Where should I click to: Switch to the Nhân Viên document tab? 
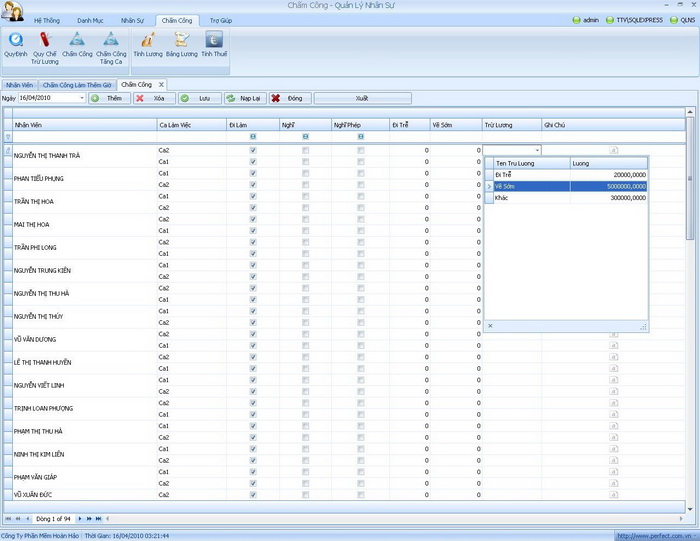click(x=20, y=85)
